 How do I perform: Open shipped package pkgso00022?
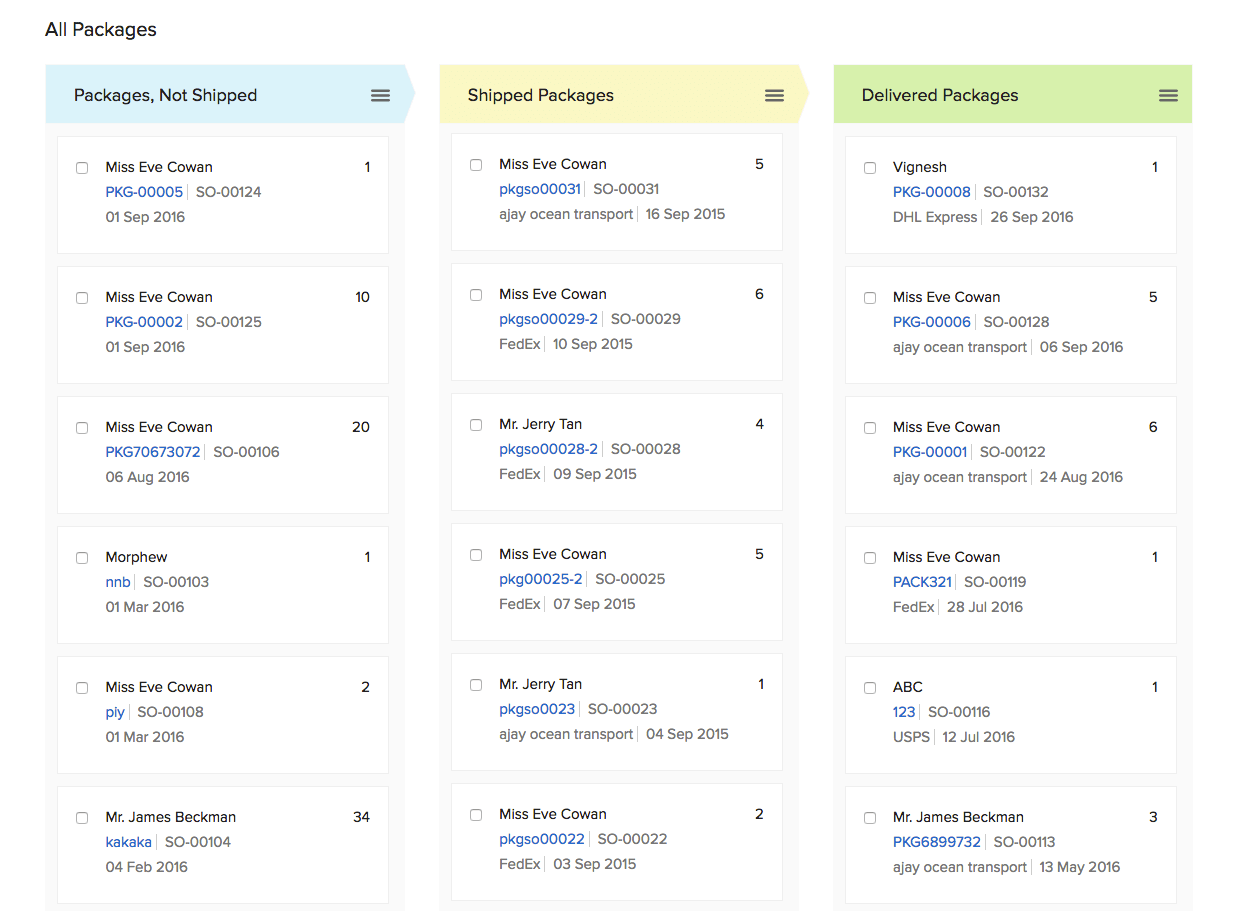(541, 838)
